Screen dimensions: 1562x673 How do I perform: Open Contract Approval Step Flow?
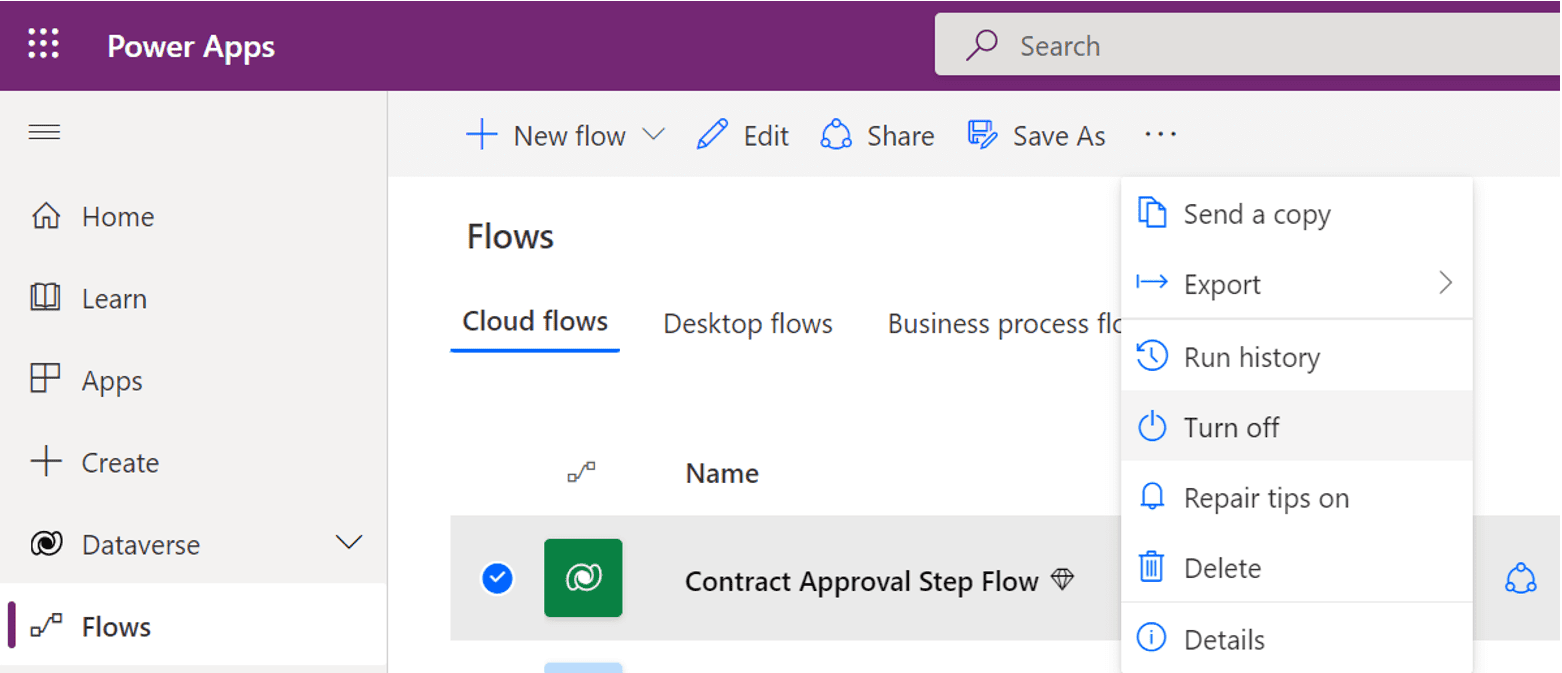861,581
